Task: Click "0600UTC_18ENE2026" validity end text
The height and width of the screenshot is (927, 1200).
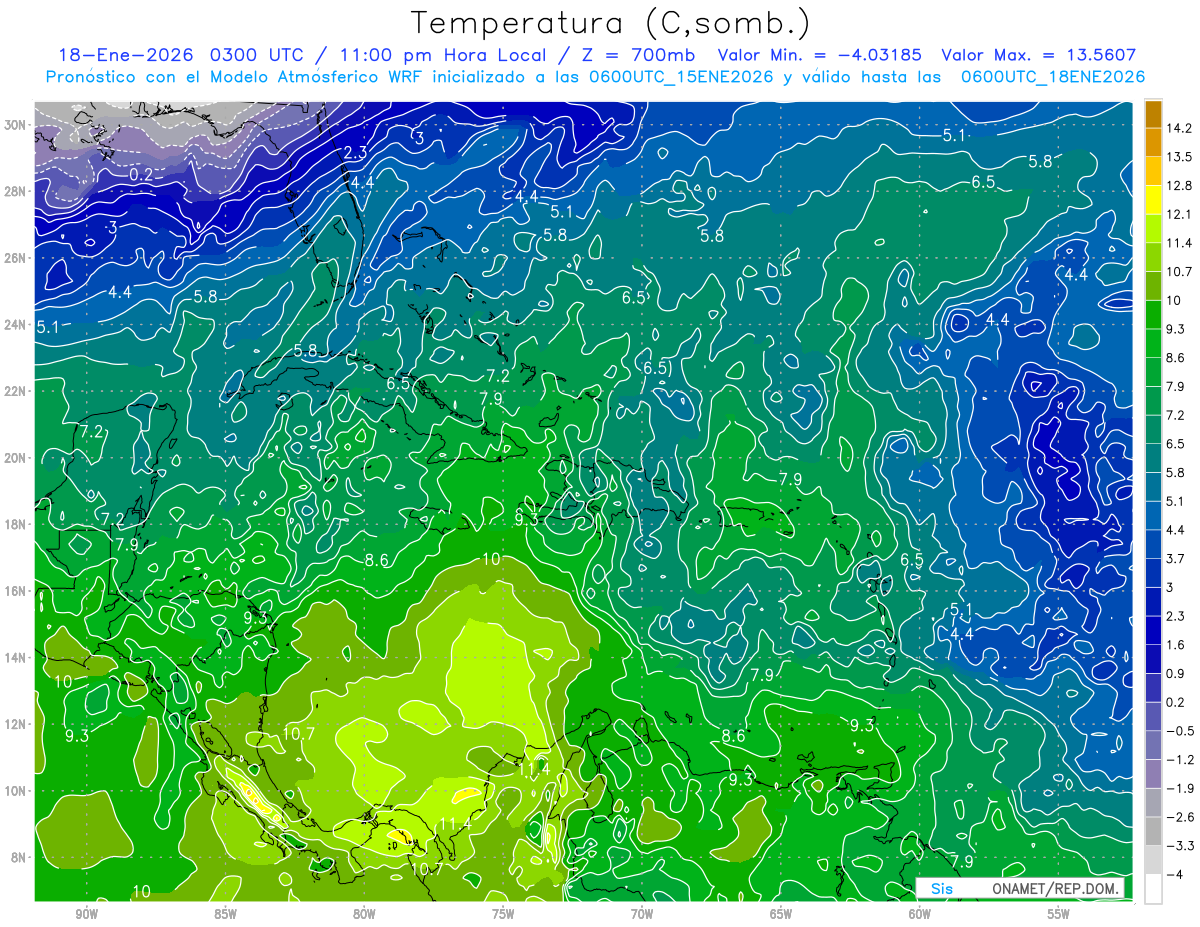Action: pyautogui.click(x=1052, y=76)
